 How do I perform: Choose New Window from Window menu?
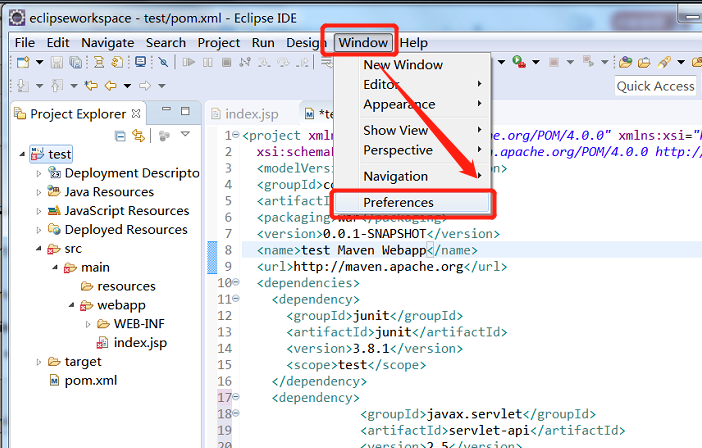pos(403,65)
